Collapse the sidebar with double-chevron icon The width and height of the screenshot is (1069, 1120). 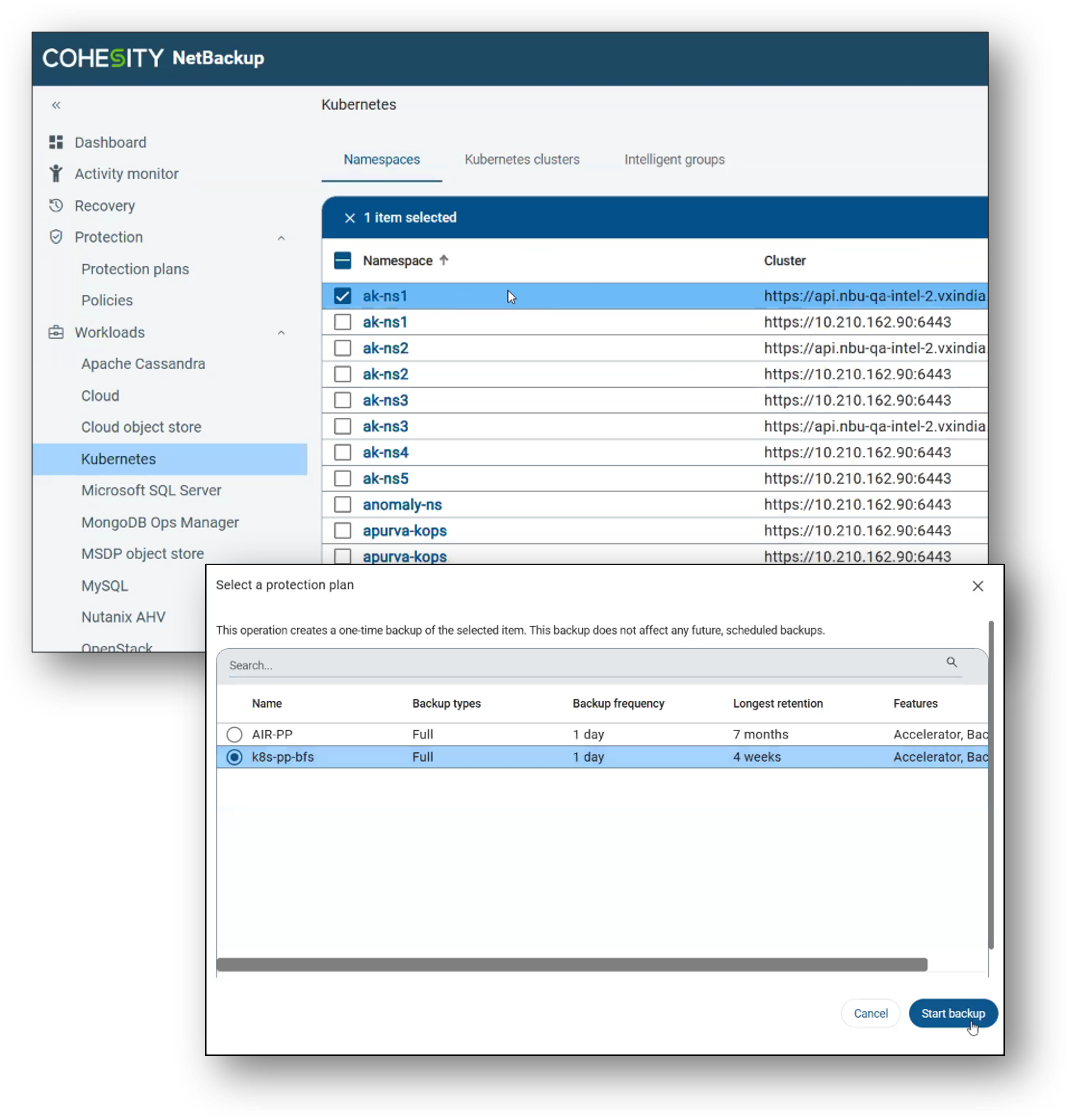point(56,105)
